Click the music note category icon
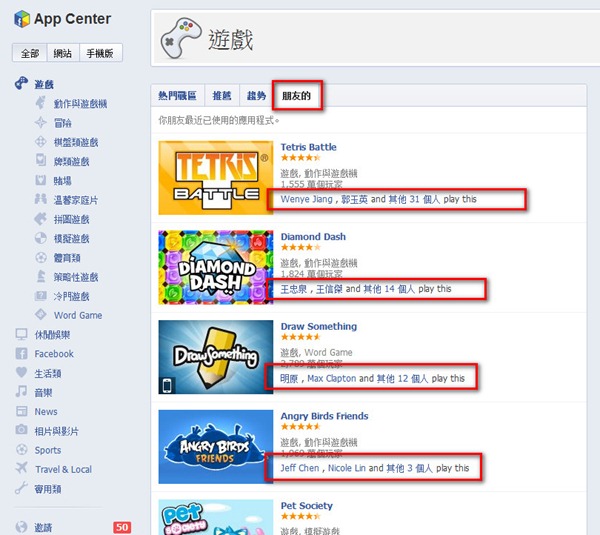The height and width of the screenshot is (535, 600). [21, 391]
